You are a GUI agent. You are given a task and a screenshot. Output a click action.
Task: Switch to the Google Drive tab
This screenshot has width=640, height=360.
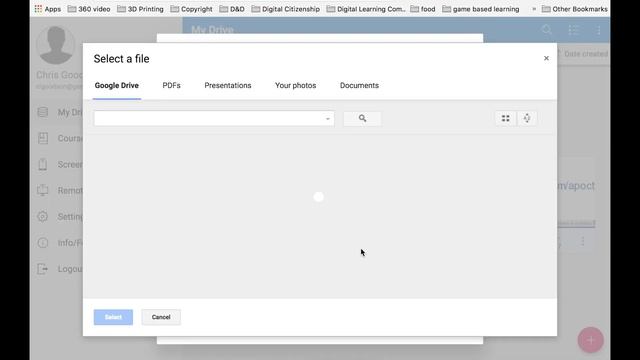coord(117,86)
